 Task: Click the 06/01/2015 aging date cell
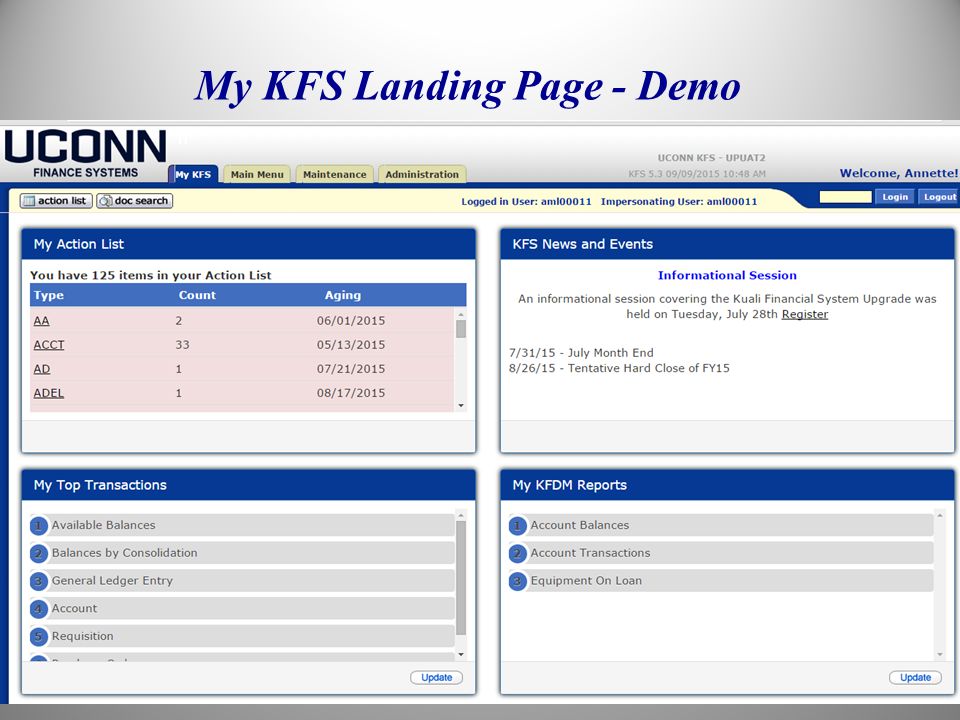click(351, 321)
